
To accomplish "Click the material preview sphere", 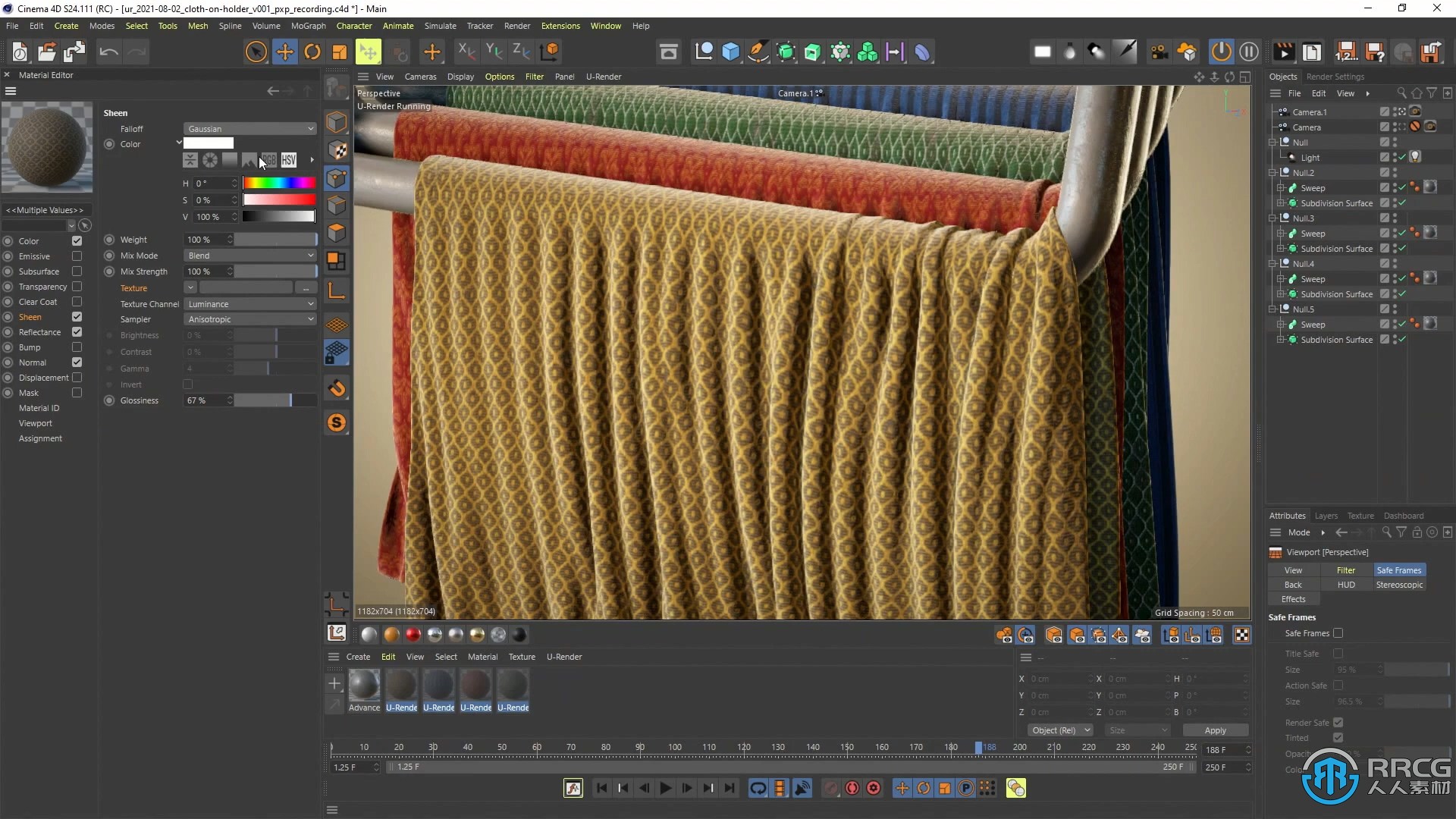I will (x=47, y=146).
